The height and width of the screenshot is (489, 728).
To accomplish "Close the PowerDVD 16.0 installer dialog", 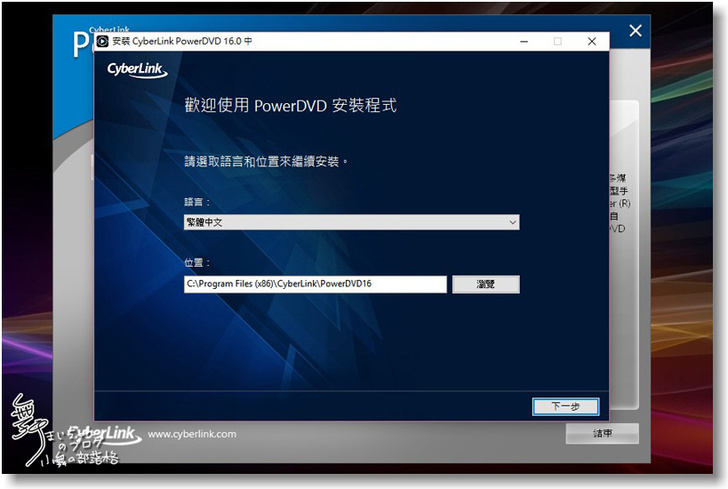I will click(x=592, y=41).
